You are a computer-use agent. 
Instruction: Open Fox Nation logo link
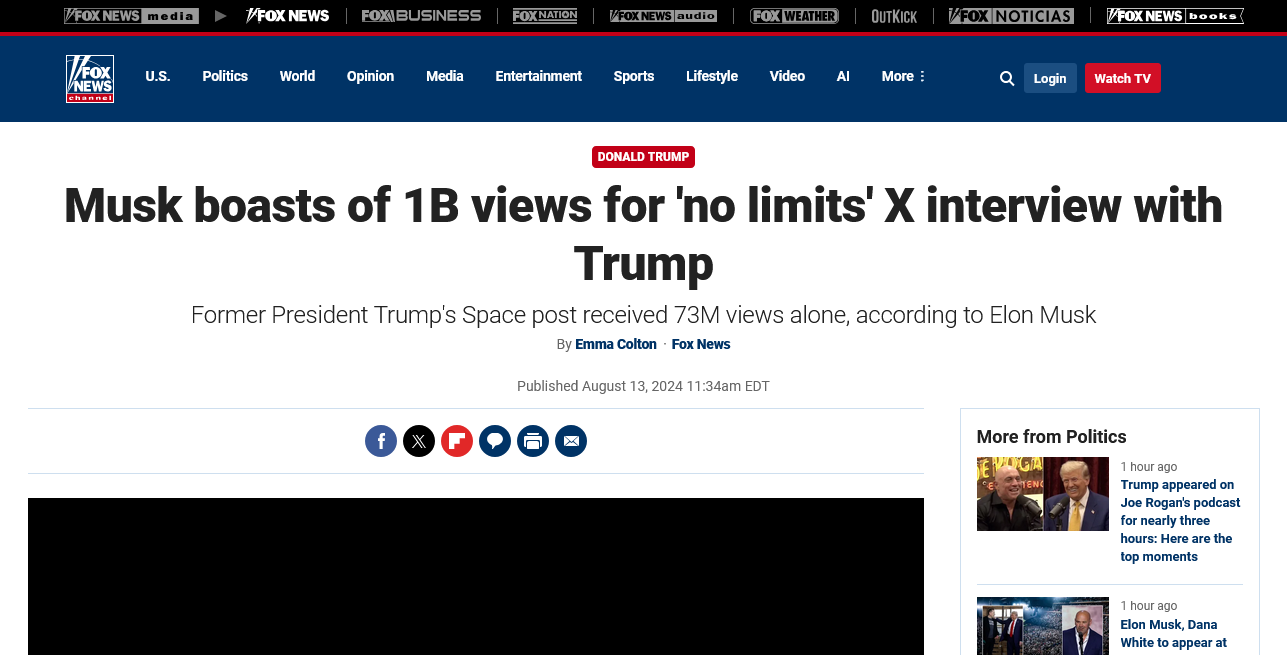[545, 16]
